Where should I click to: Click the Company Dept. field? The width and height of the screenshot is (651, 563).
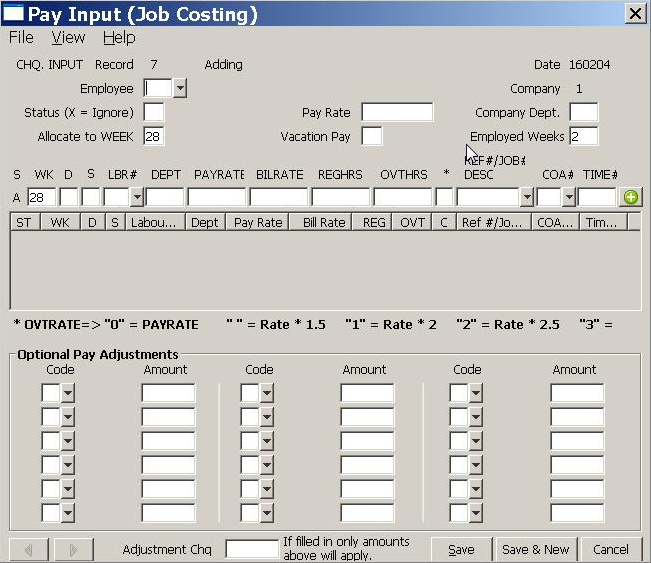tap(584, 112)
